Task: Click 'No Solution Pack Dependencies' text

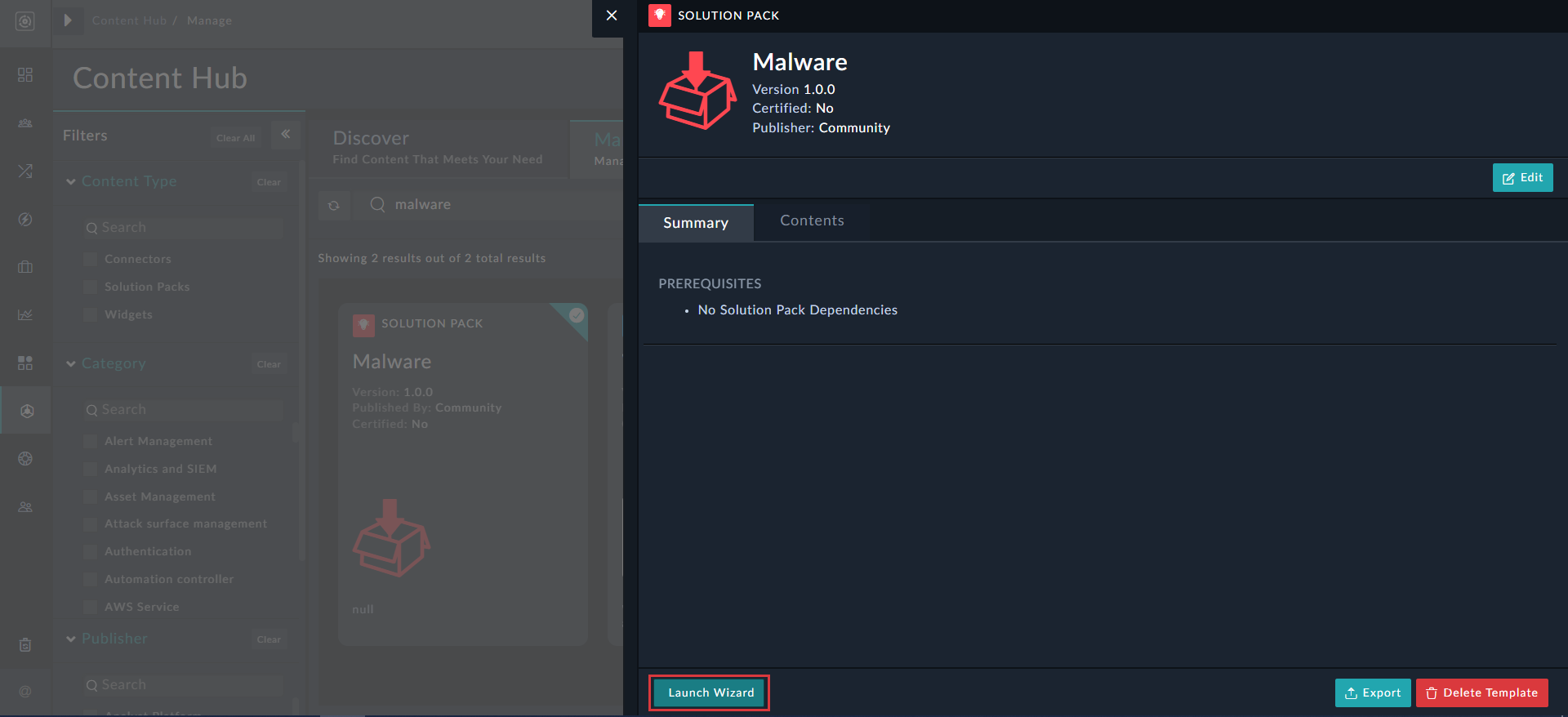Action: [x=797, y=310]
